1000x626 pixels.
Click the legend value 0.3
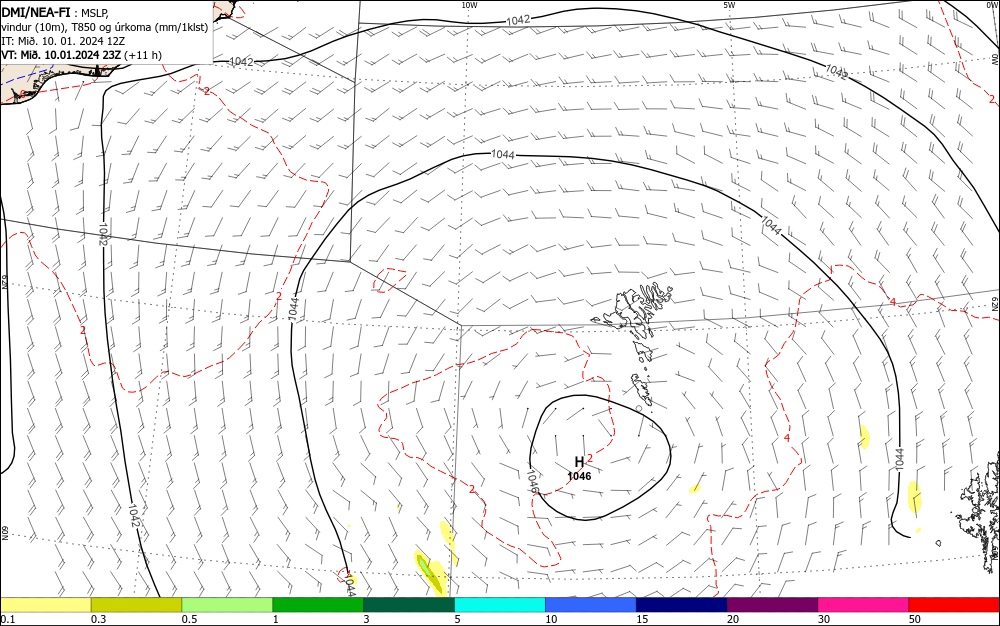(98, 619)
